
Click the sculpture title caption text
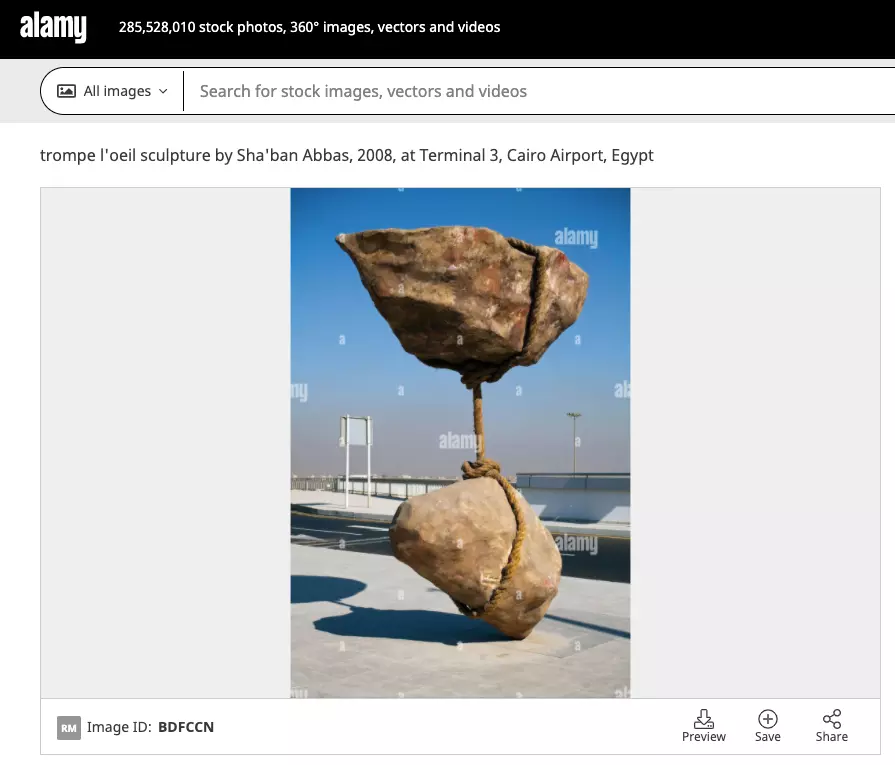[346, 155]
